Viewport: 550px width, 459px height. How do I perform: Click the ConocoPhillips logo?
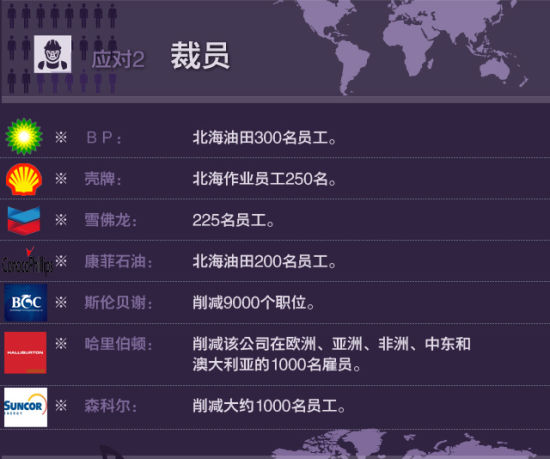point(27,262)
